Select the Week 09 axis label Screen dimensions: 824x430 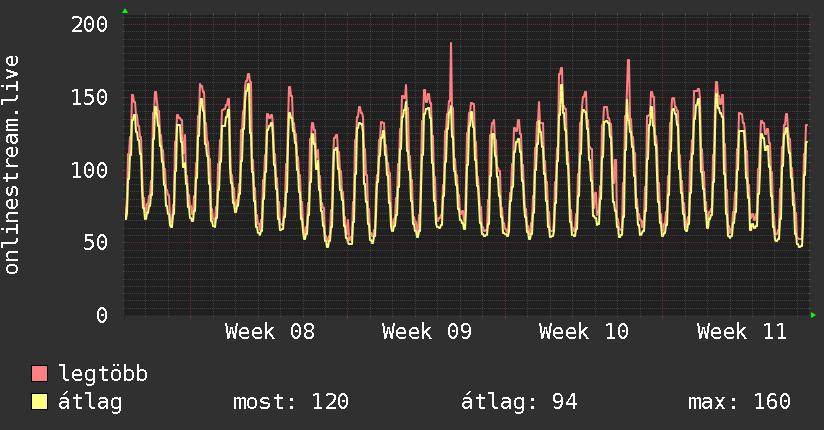(x=427, y=332)
